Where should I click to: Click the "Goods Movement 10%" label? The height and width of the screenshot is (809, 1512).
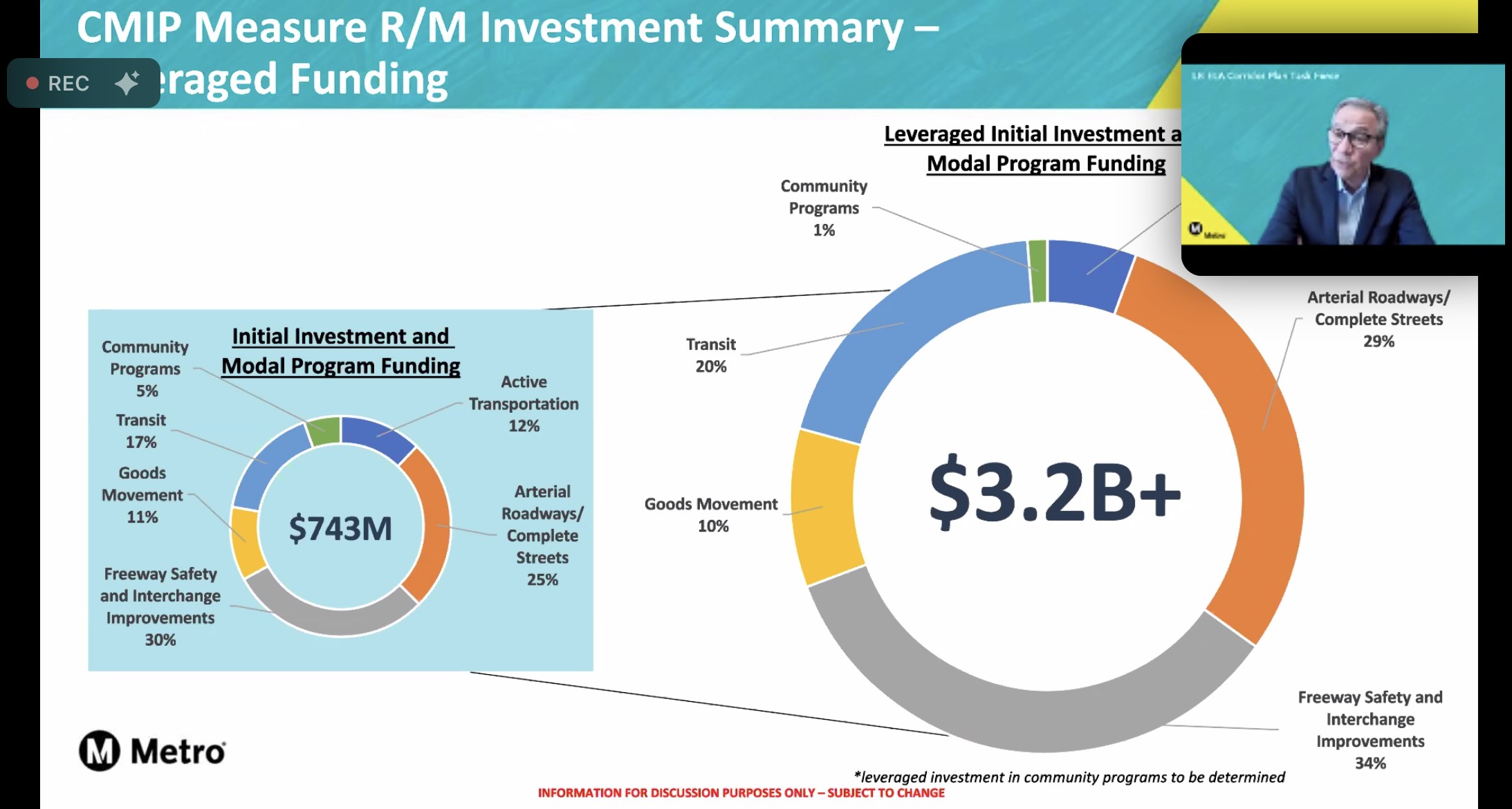(711, 514)
